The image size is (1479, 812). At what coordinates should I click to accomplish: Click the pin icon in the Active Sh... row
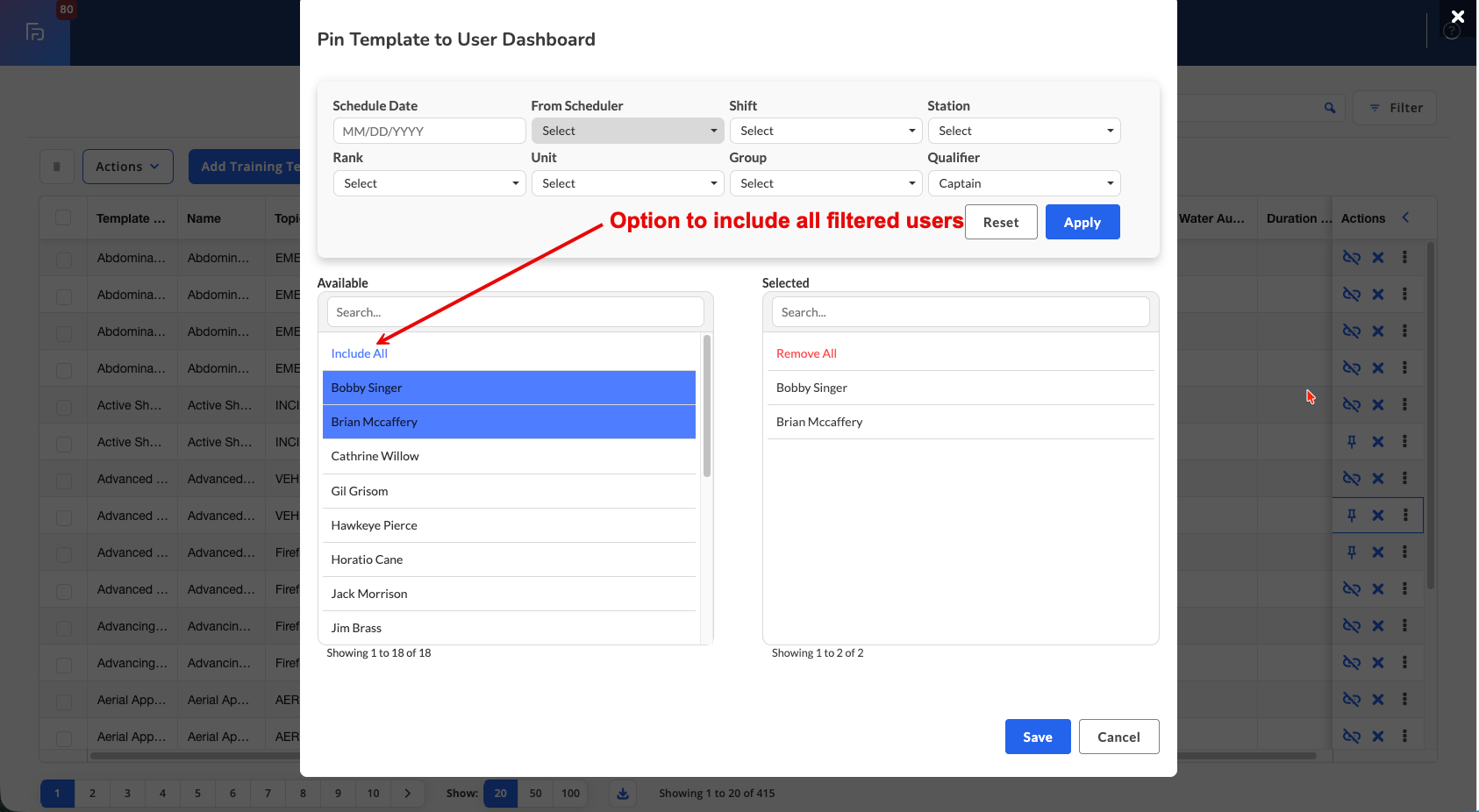1352,442
